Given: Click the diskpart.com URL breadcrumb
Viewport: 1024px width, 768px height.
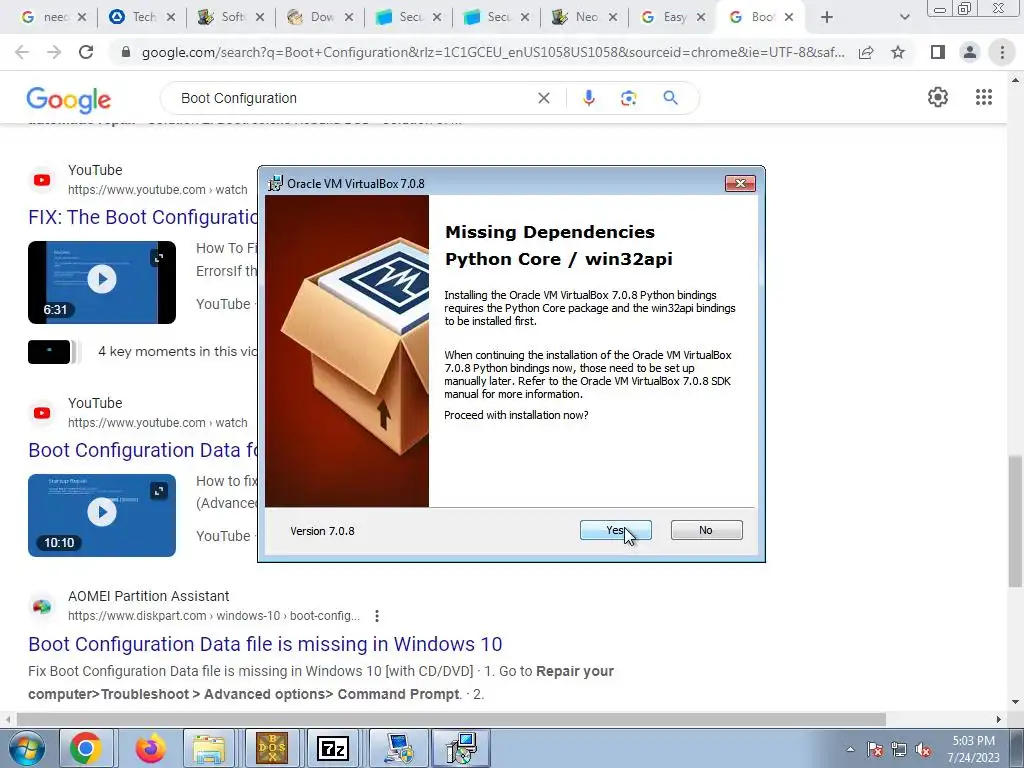Looking at the screenshot, I should point(214,616).
